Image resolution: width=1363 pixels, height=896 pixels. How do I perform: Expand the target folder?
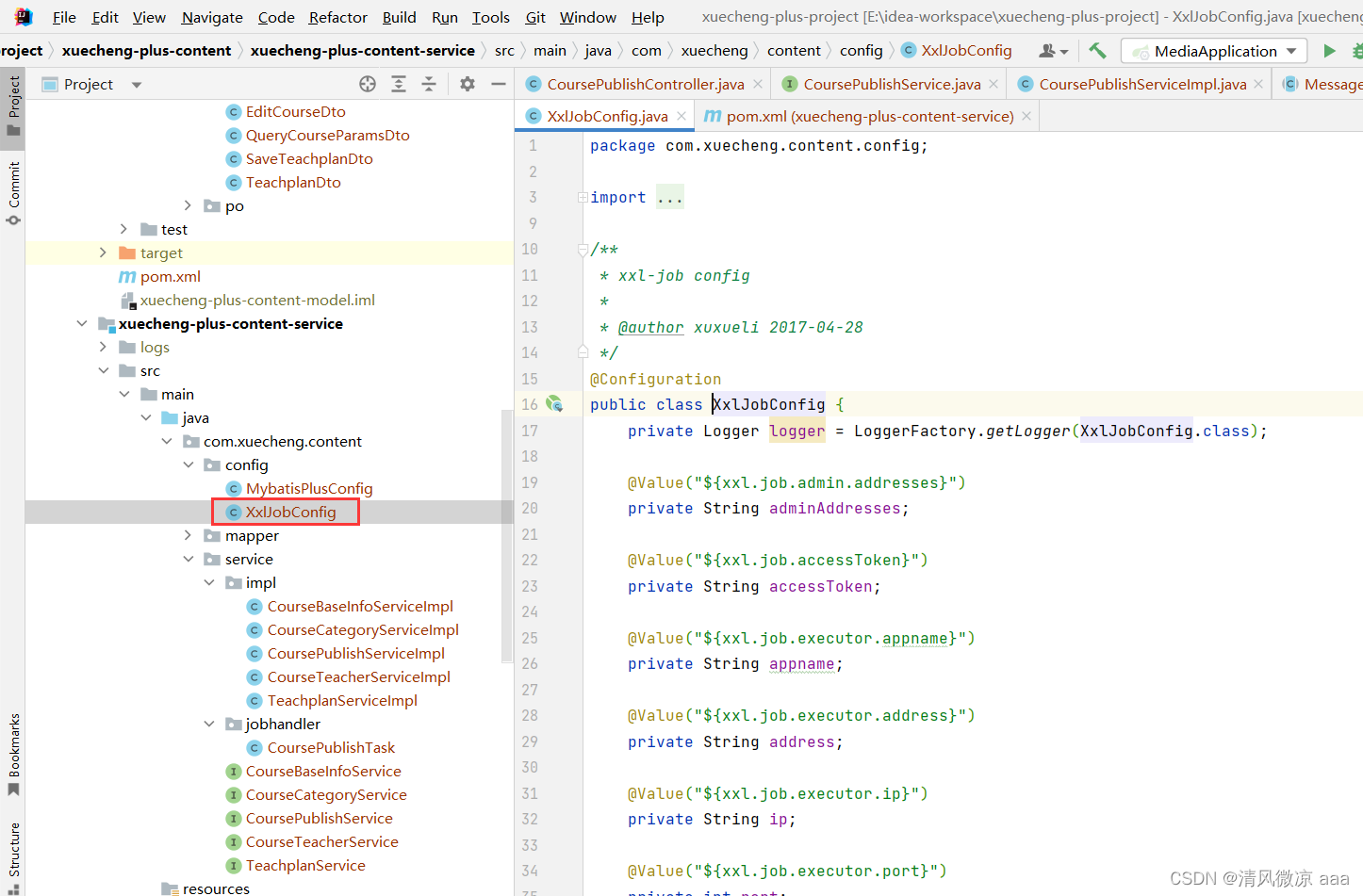103,253
